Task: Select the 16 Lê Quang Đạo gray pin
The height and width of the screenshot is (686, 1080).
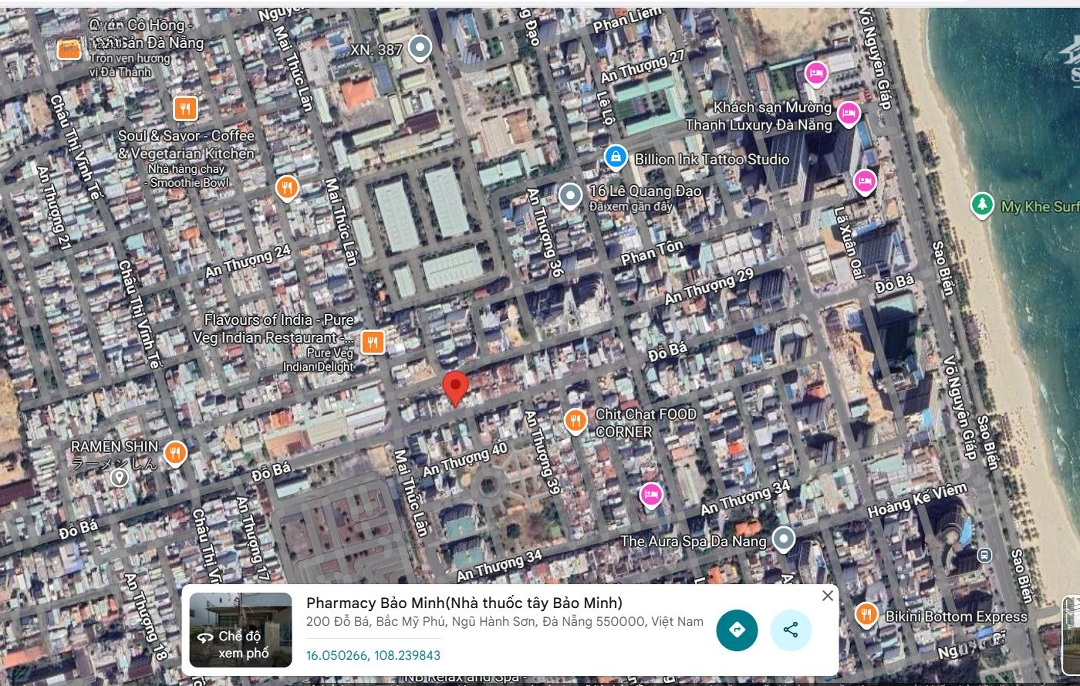Action: [x=570, y=194]
